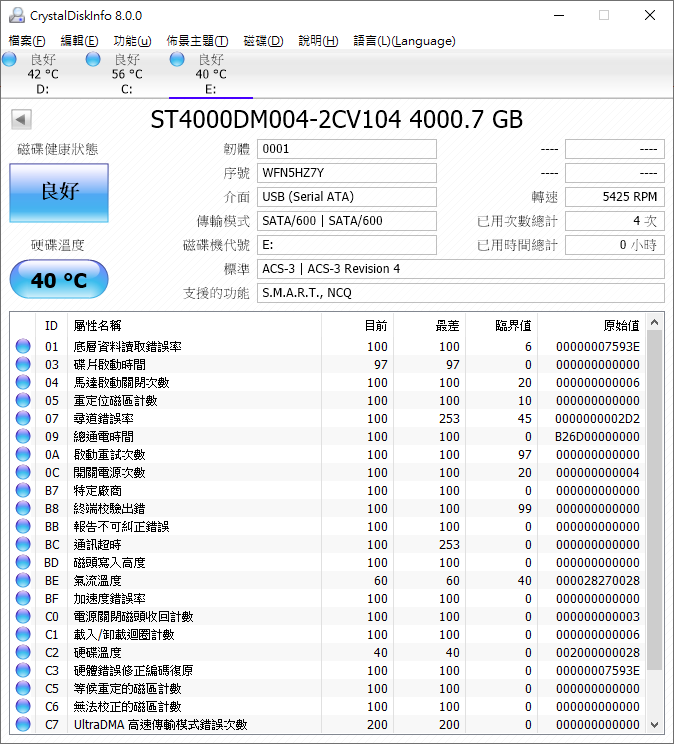Image resolution: width=674 pixels, height=744 pixels.
Task: Click status orb for attribute C5
Action: coord(23,689)
